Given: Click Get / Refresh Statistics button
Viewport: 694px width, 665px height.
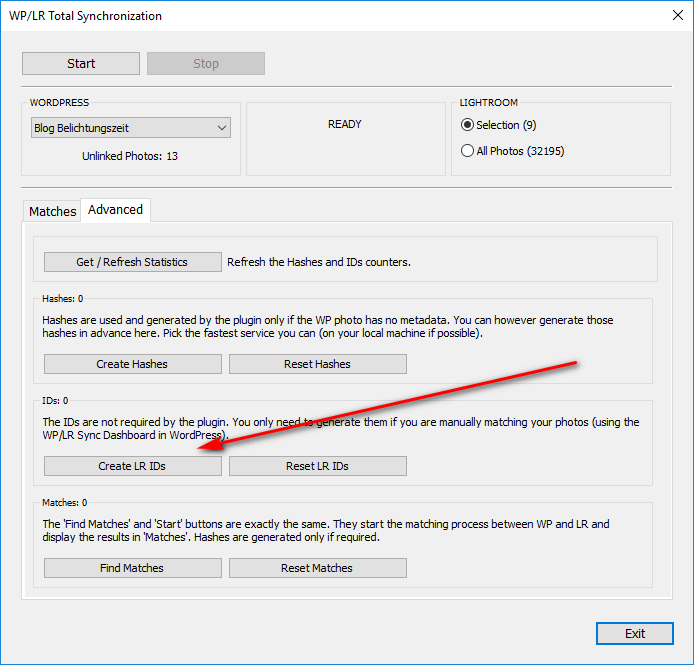Looking at the screenshot, I should [x=133, y=262].
